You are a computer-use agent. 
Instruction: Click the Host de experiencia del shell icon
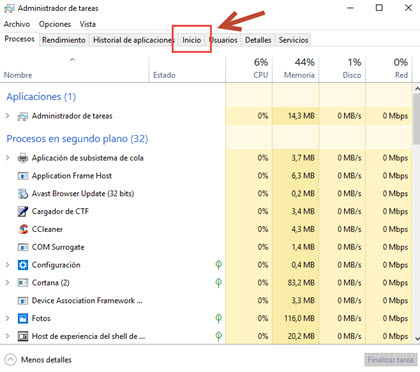coord(23,336)
